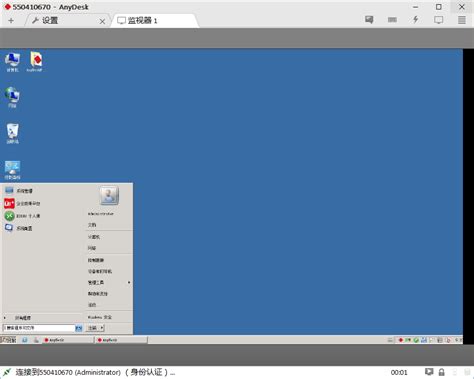Open the lightning bolt actions menu
The image size is (474, 379).
coord(416,20)
